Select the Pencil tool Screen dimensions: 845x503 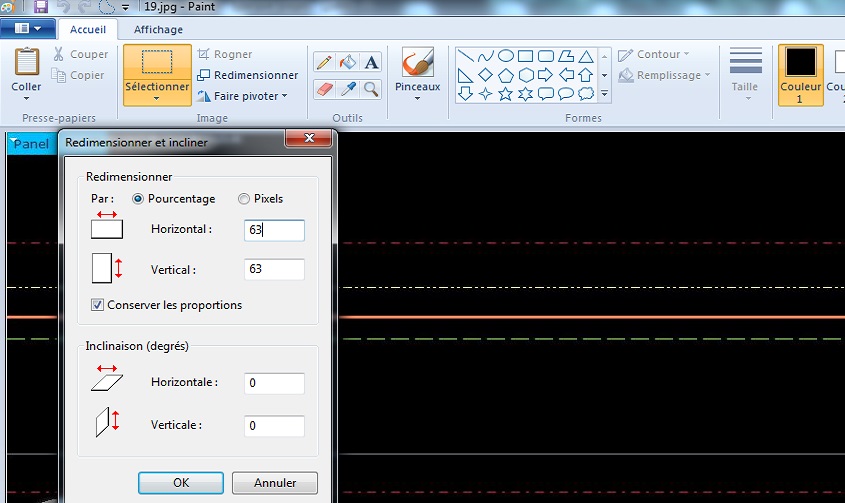[323, 63]
